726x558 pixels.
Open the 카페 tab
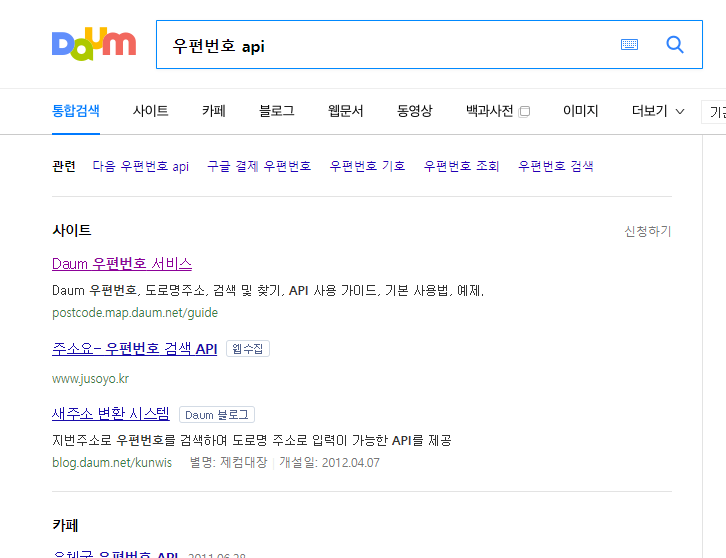(213, 111)
